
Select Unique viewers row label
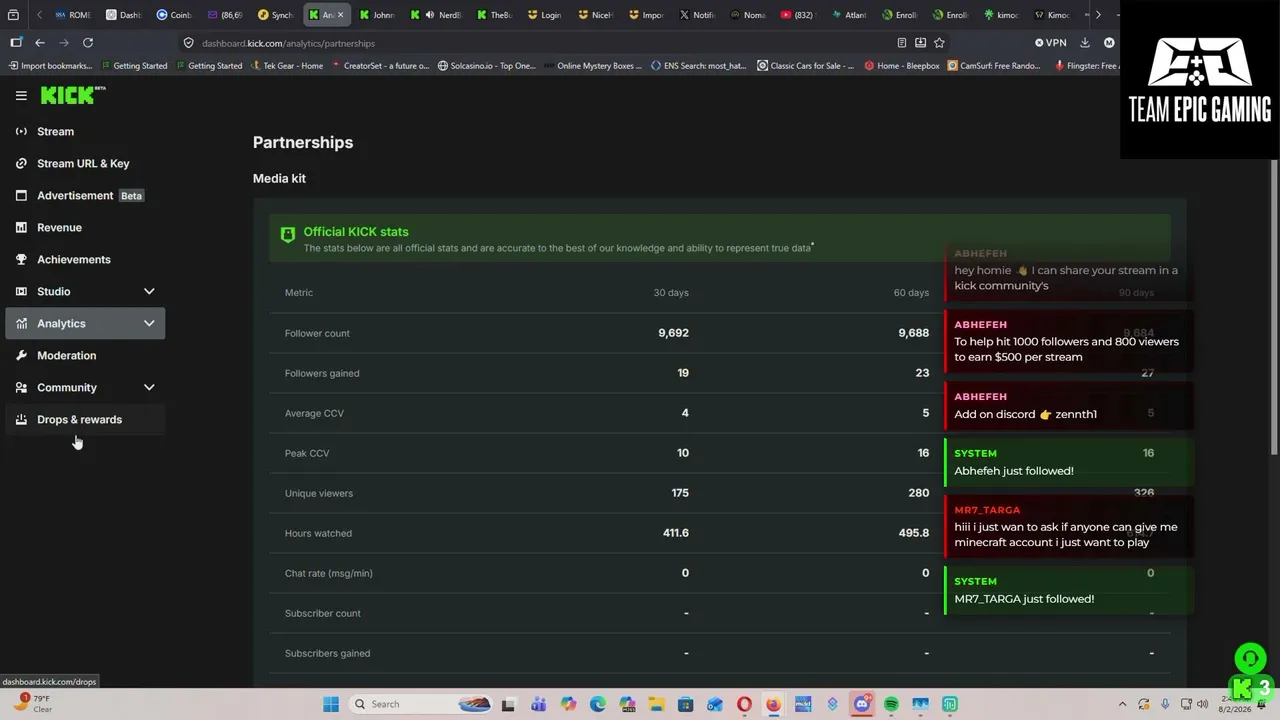click(319, 493)
